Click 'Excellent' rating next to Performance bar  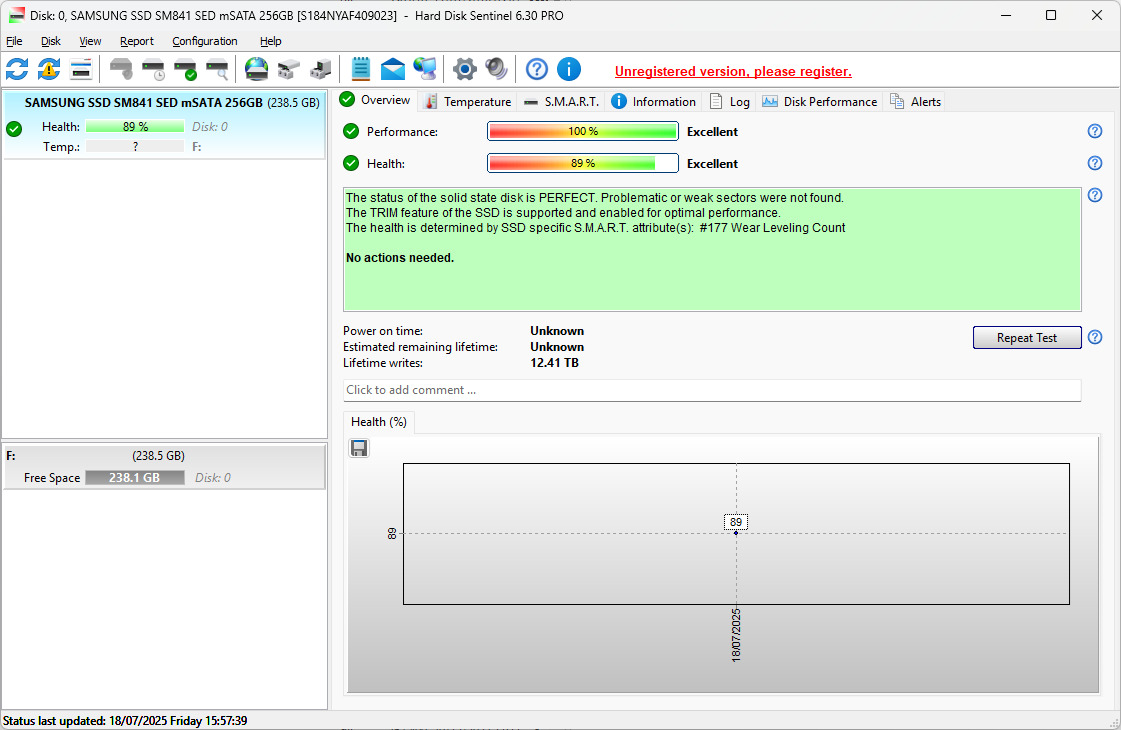coord(712,132)
